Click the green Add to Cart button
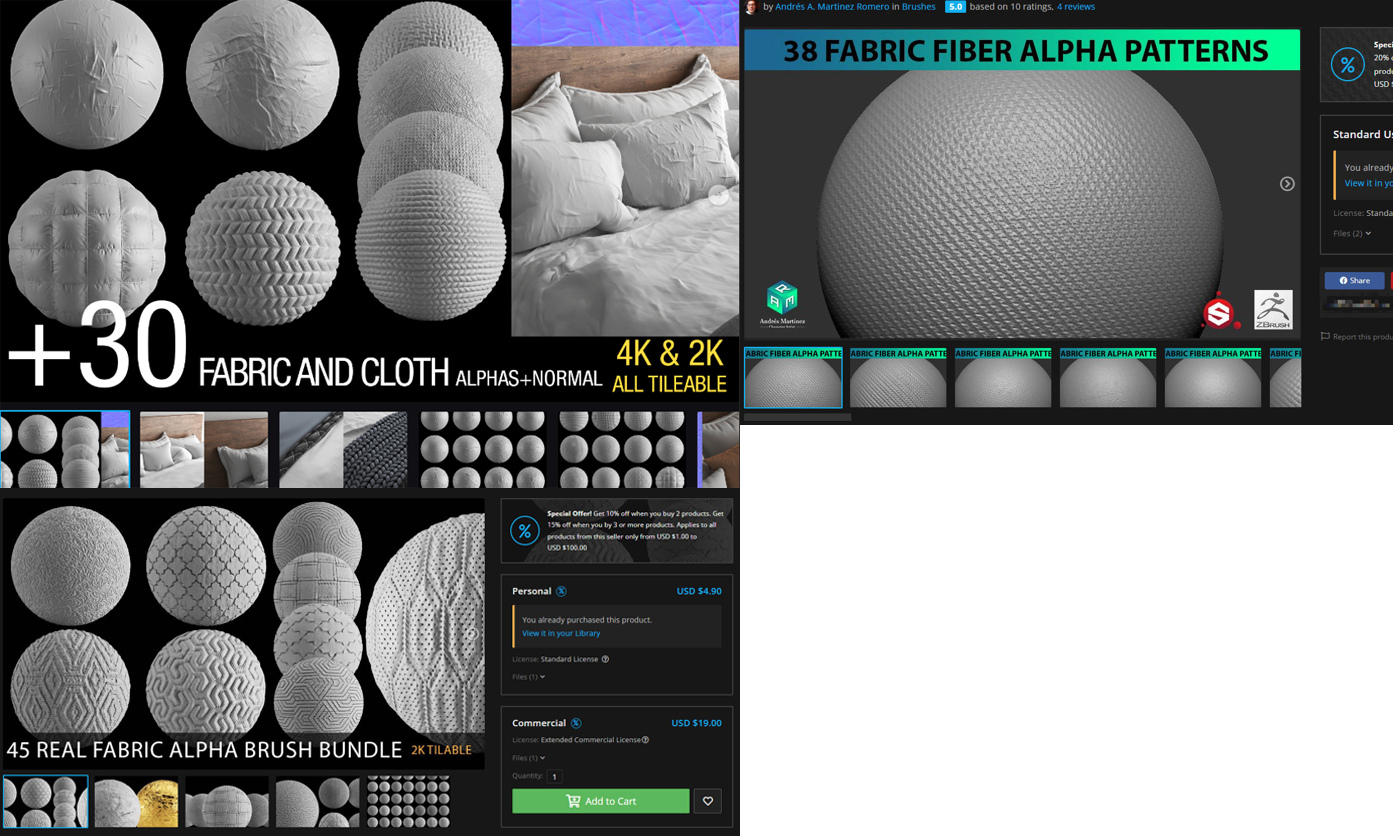This screenshot has height=836, width=1393. tap(601, 801)
